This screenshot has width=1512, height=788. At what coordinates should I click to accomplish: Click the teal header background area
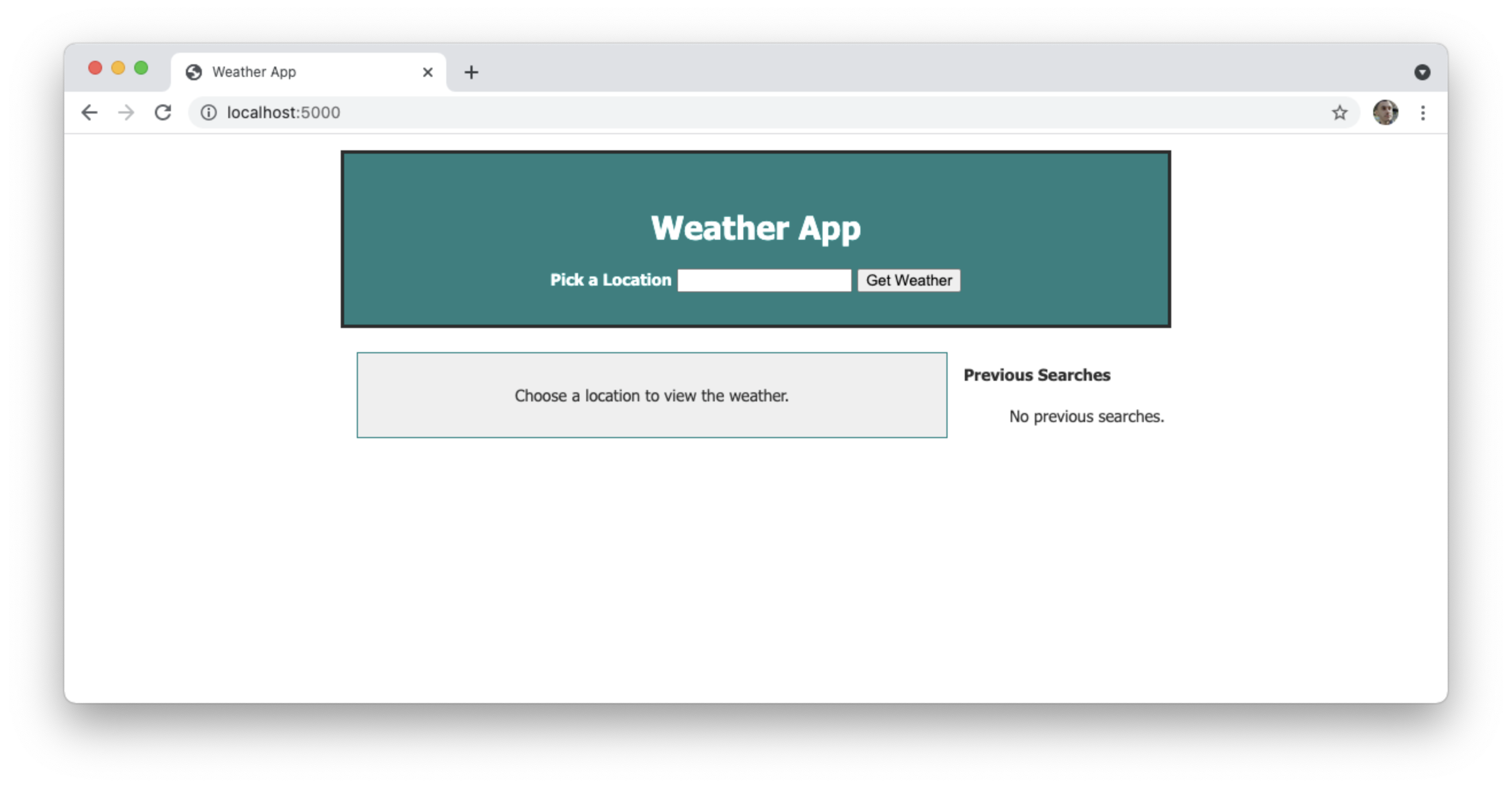coord(756,238)
